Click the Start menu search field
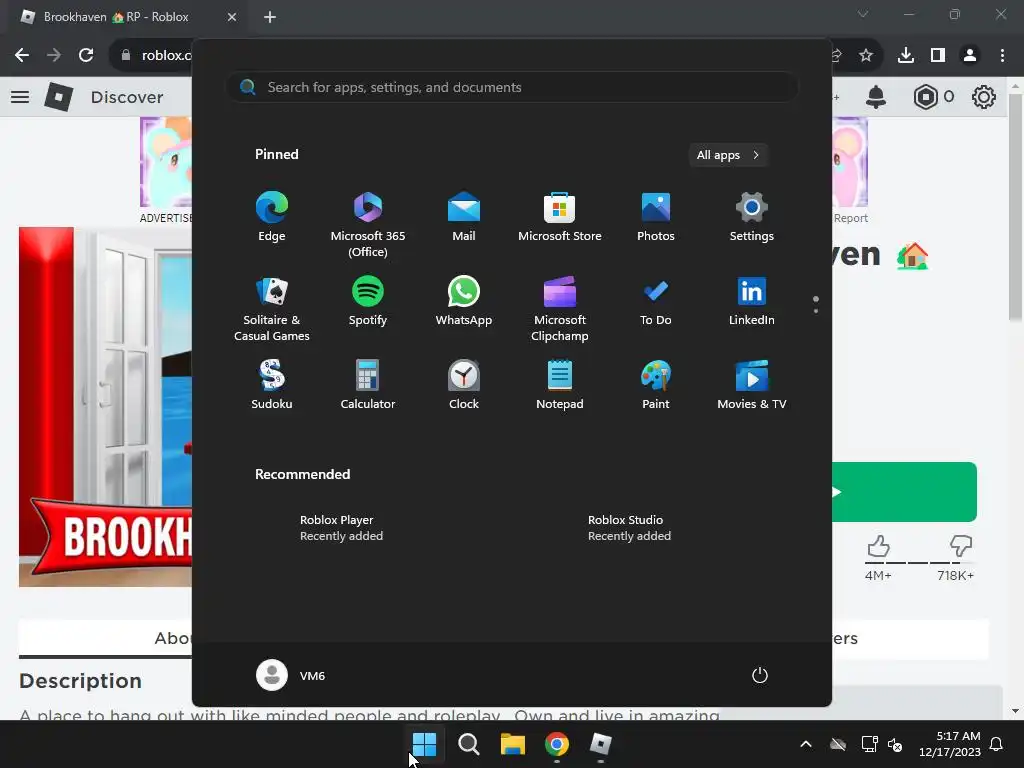This screenshot has height=768, width=1024. [512, 88]
